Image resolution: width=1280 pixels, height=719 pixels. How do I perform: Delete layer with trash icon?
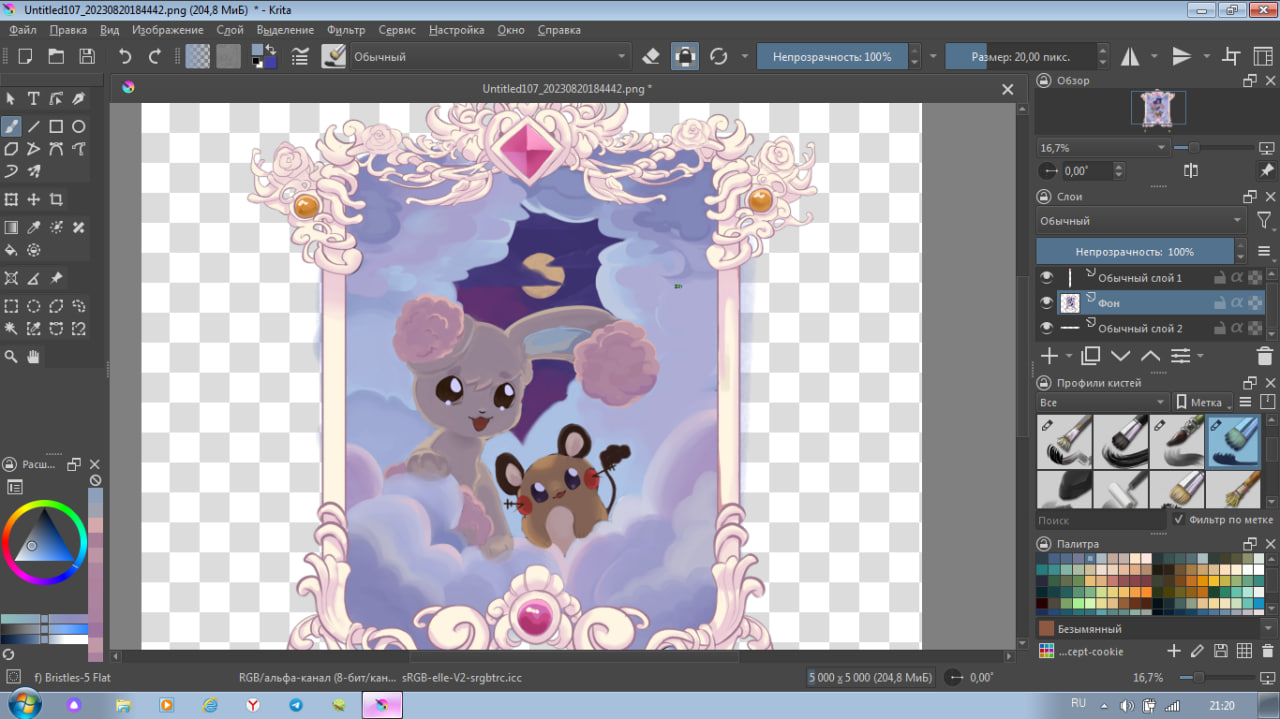tap(1265, 355)
